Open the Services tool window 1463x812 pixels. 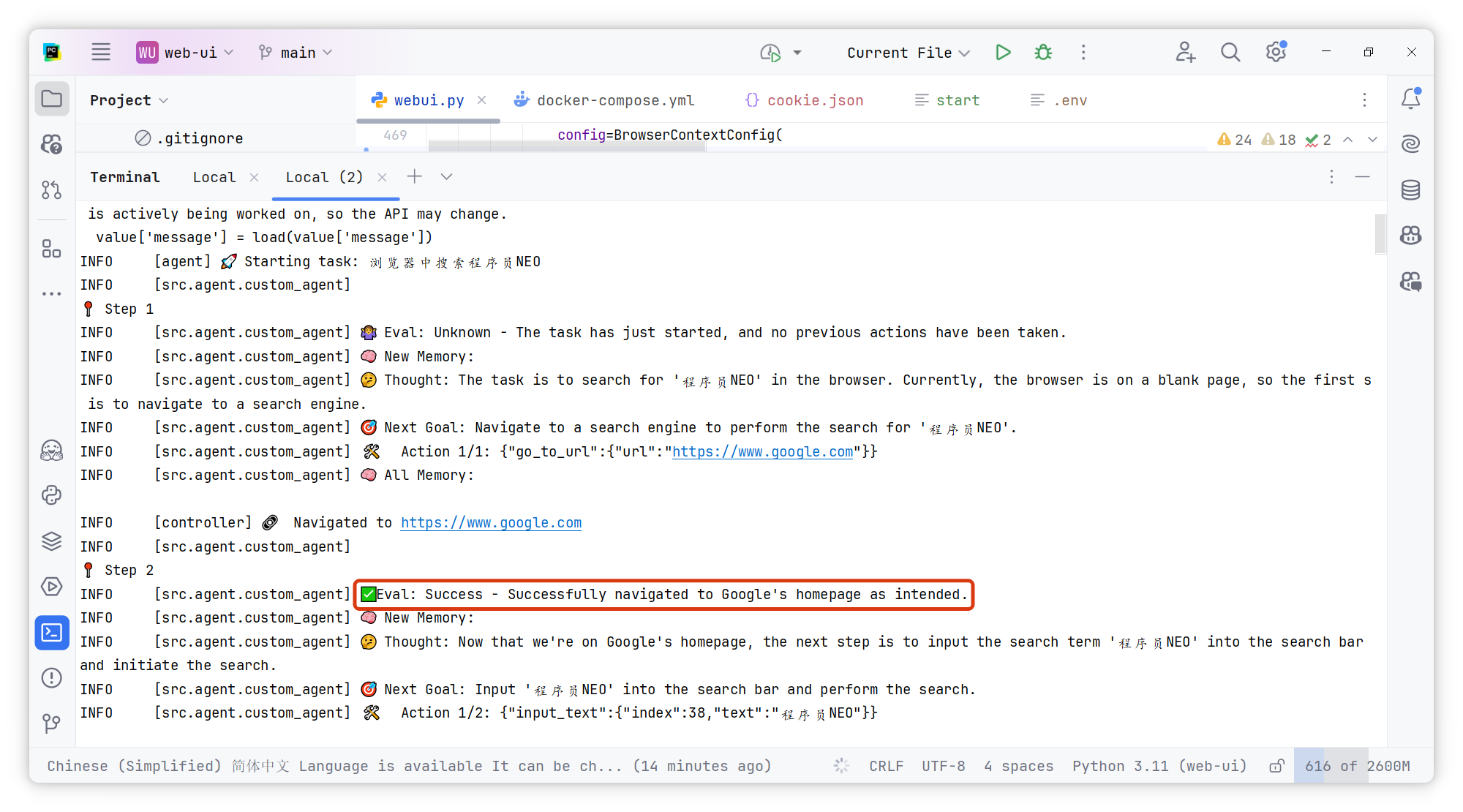52,587
